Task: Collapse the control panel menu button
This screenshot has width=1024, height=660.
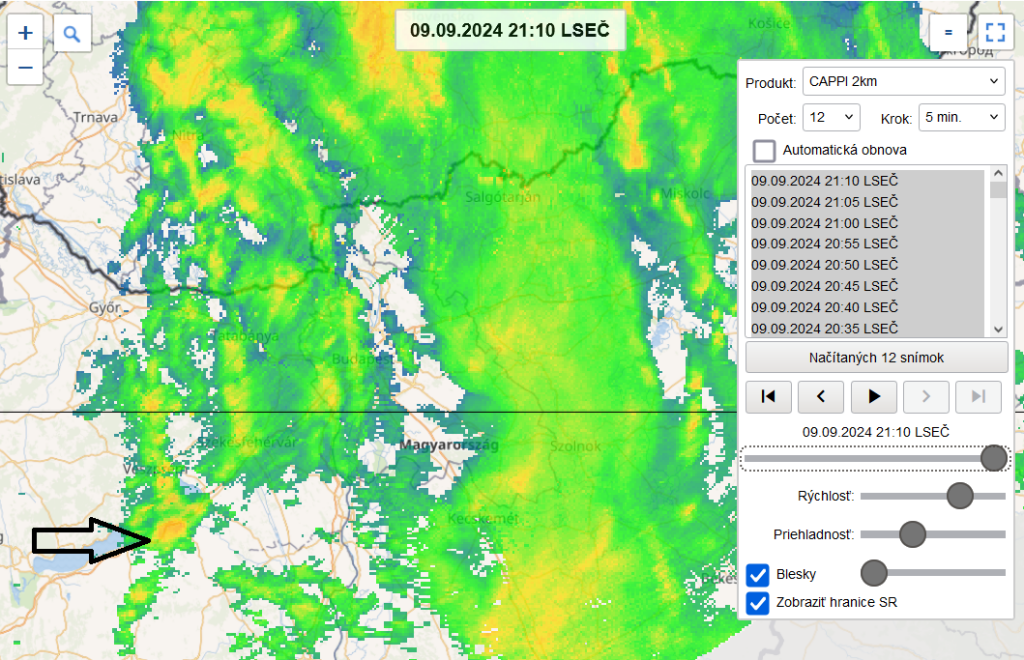Action: pyautogui.click(x=947, y=33)
